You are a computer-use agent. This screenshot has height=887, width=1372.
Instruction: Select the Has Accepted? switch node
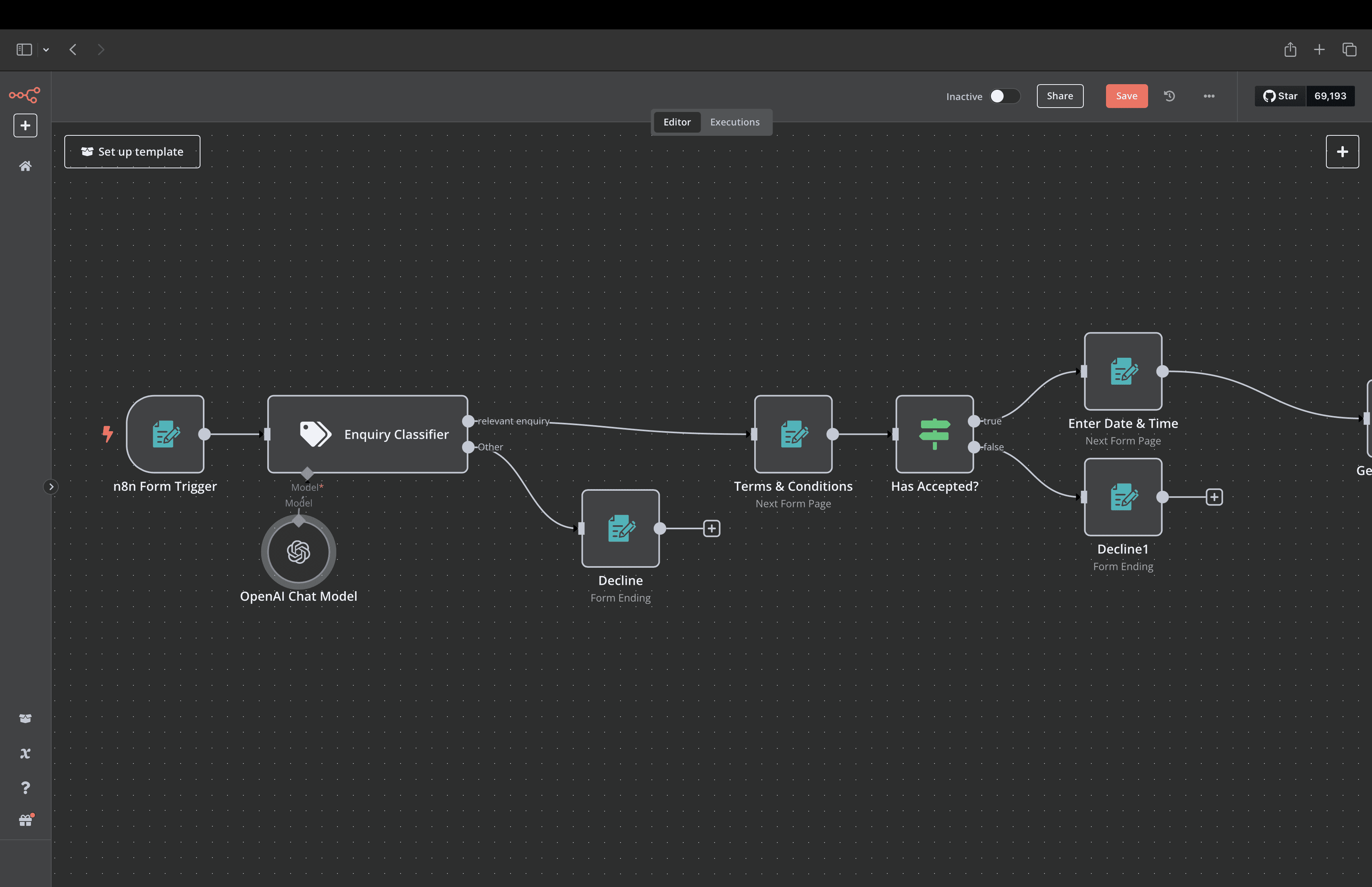coord(935,434)
